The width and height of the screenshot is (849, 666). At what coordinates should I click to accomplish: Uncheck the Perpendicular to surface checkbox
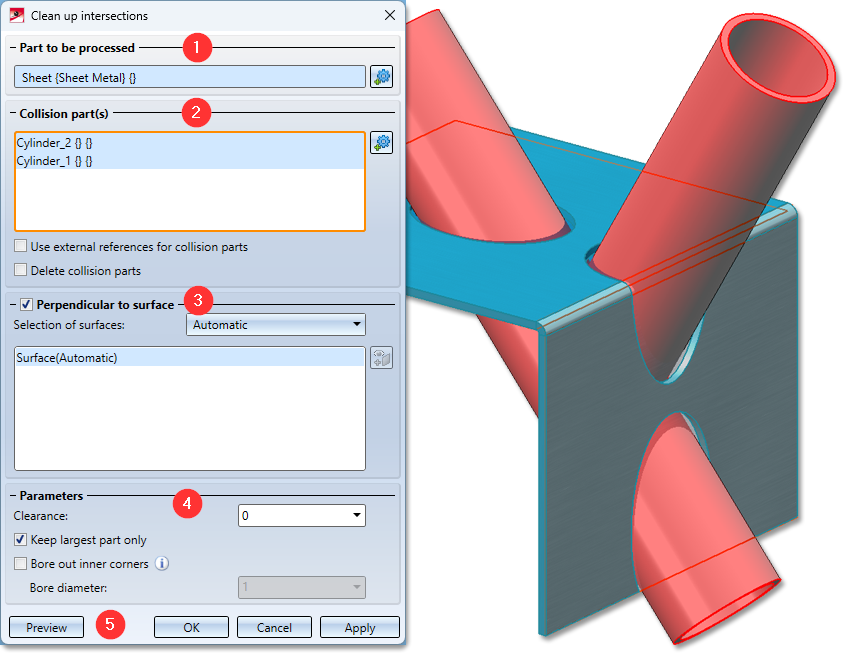click(x=26, y=305)
